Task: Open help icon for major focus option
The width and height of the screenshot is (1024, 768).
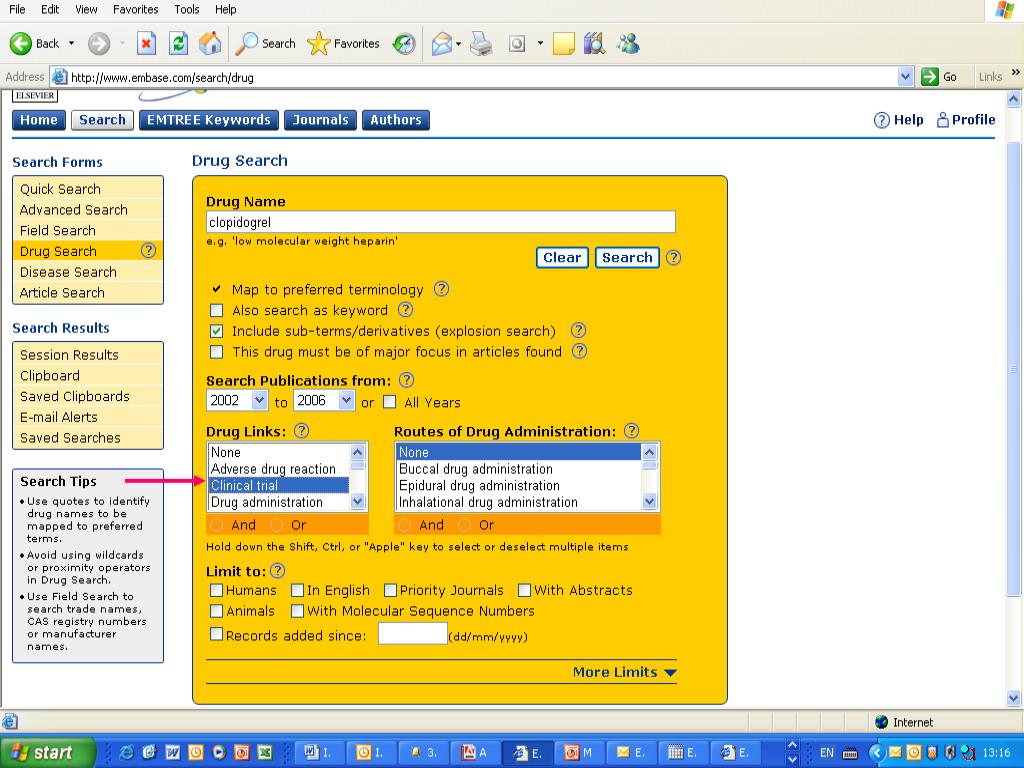Action: point(579,351)
